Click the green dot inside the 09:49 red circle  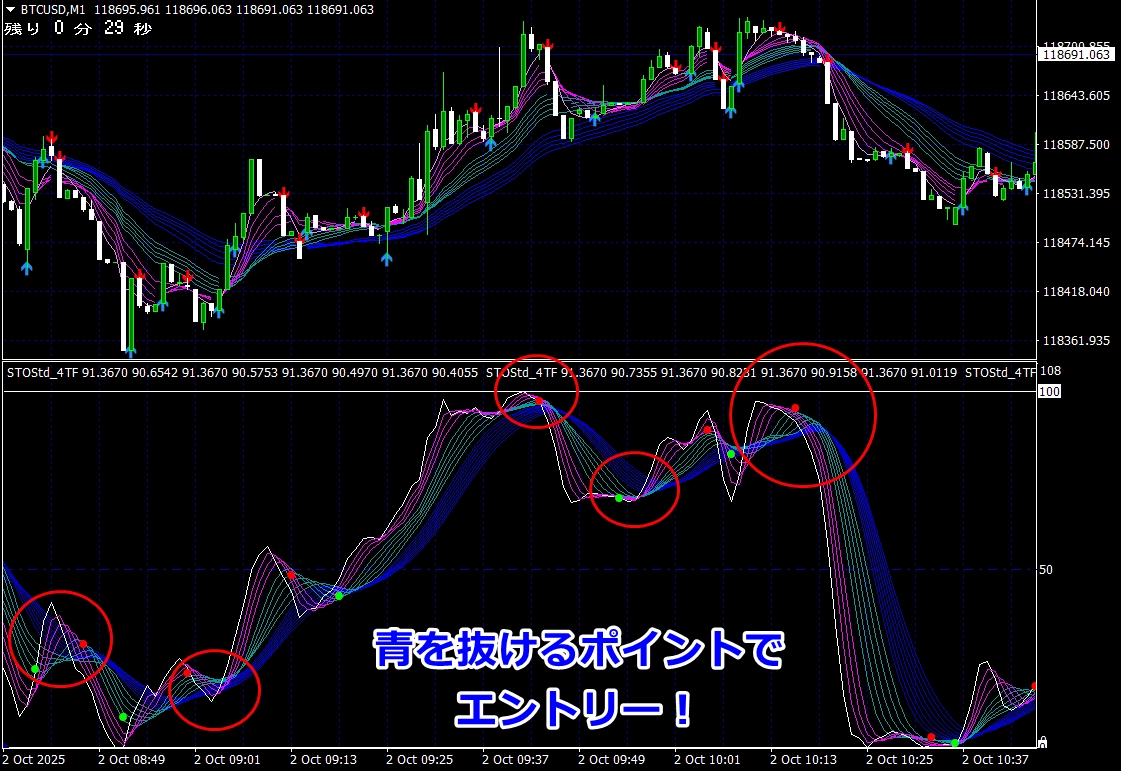click(618, 497)
